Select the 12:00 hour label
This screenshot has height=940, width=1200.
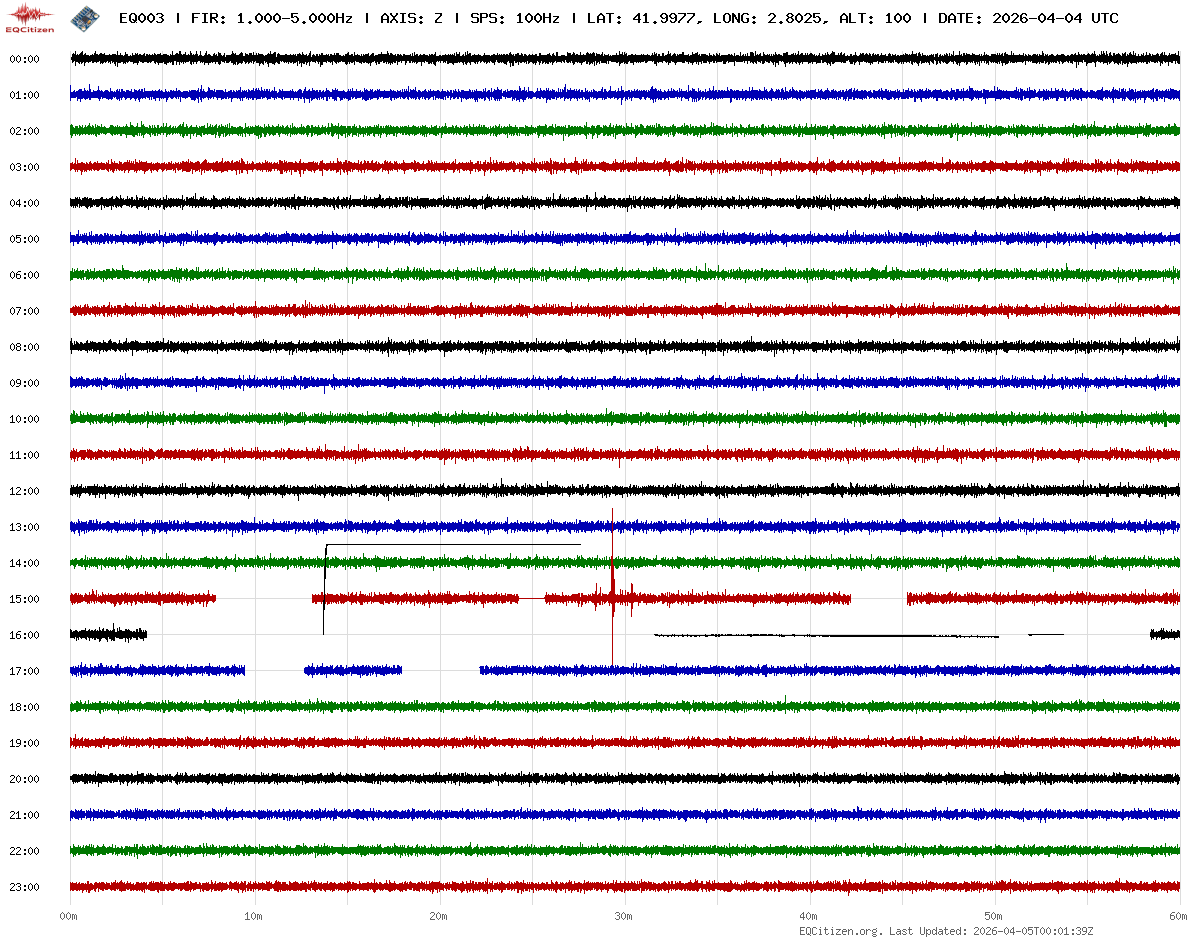(x=24, y=491)
